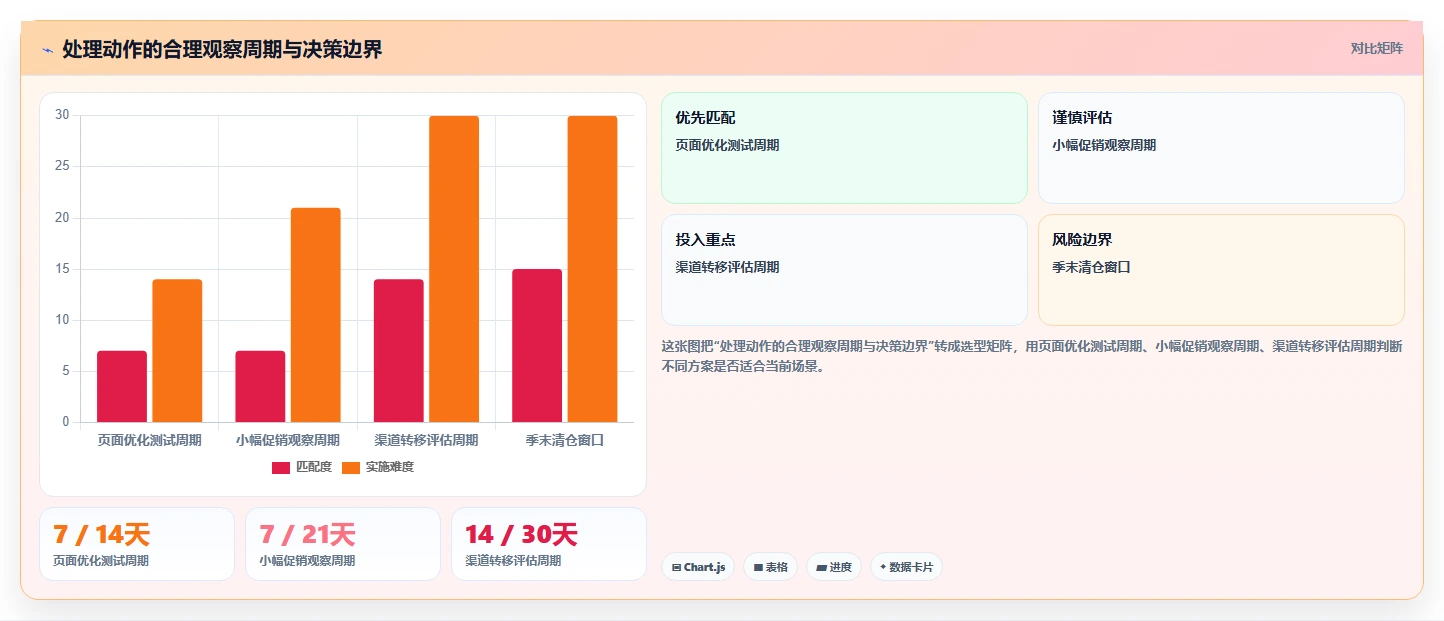Click 渠道转移评估周期 orange 实施难度 bar
Image resolution: width=1444 pixels, height=621 pixels.
coord(454,269)
